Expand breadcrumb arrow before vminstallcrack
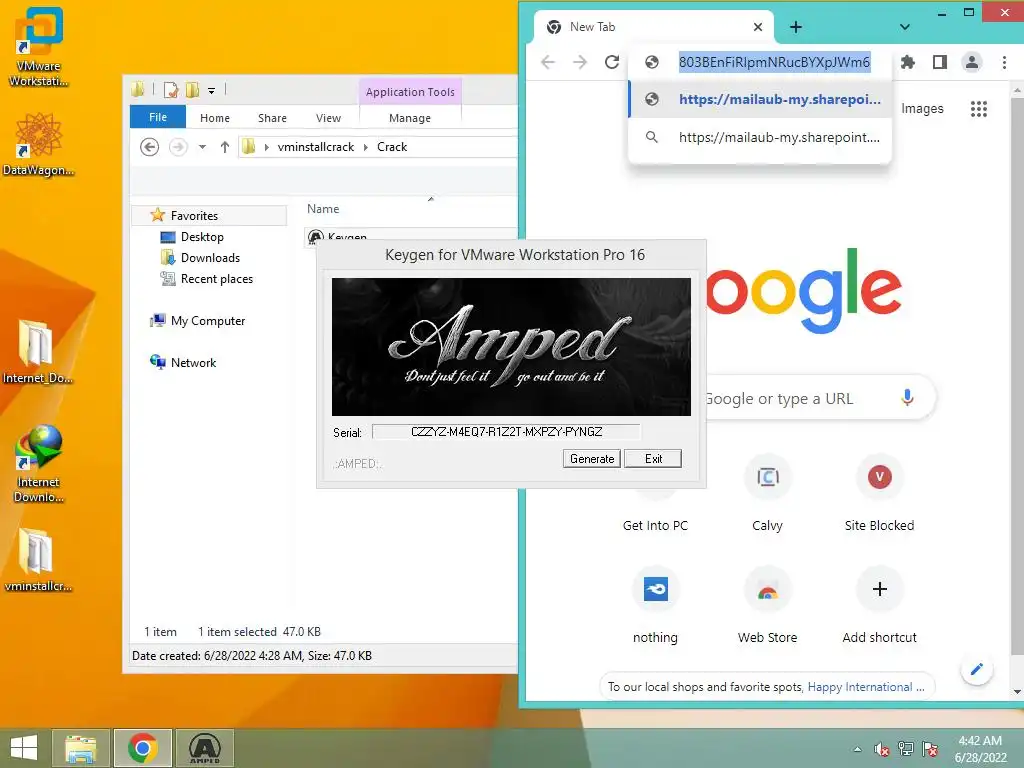The height and width of the screenshot is (768, 1024). point(266,147)
